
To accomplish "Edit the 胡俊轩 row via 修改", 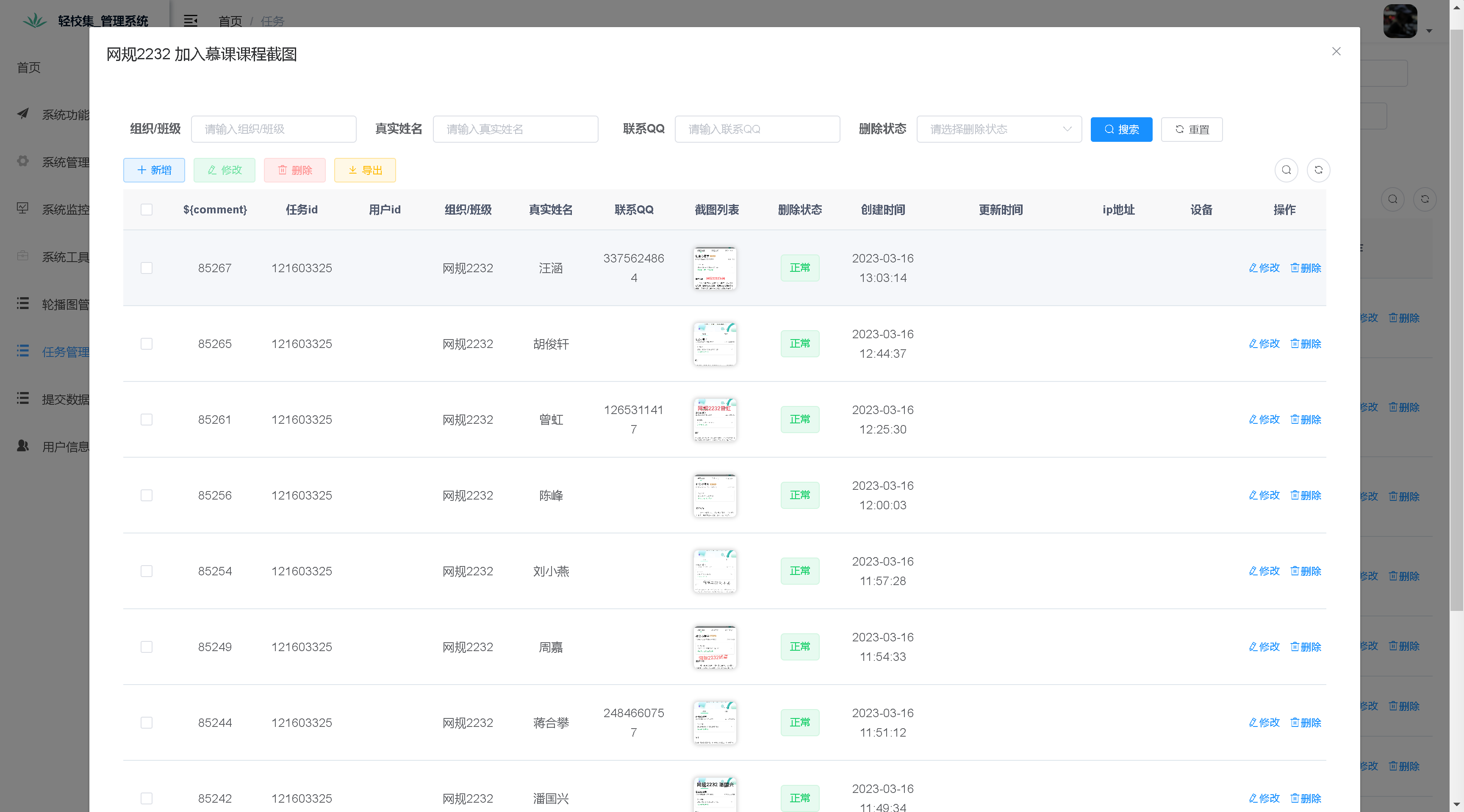I will (x=1264, y=344).
